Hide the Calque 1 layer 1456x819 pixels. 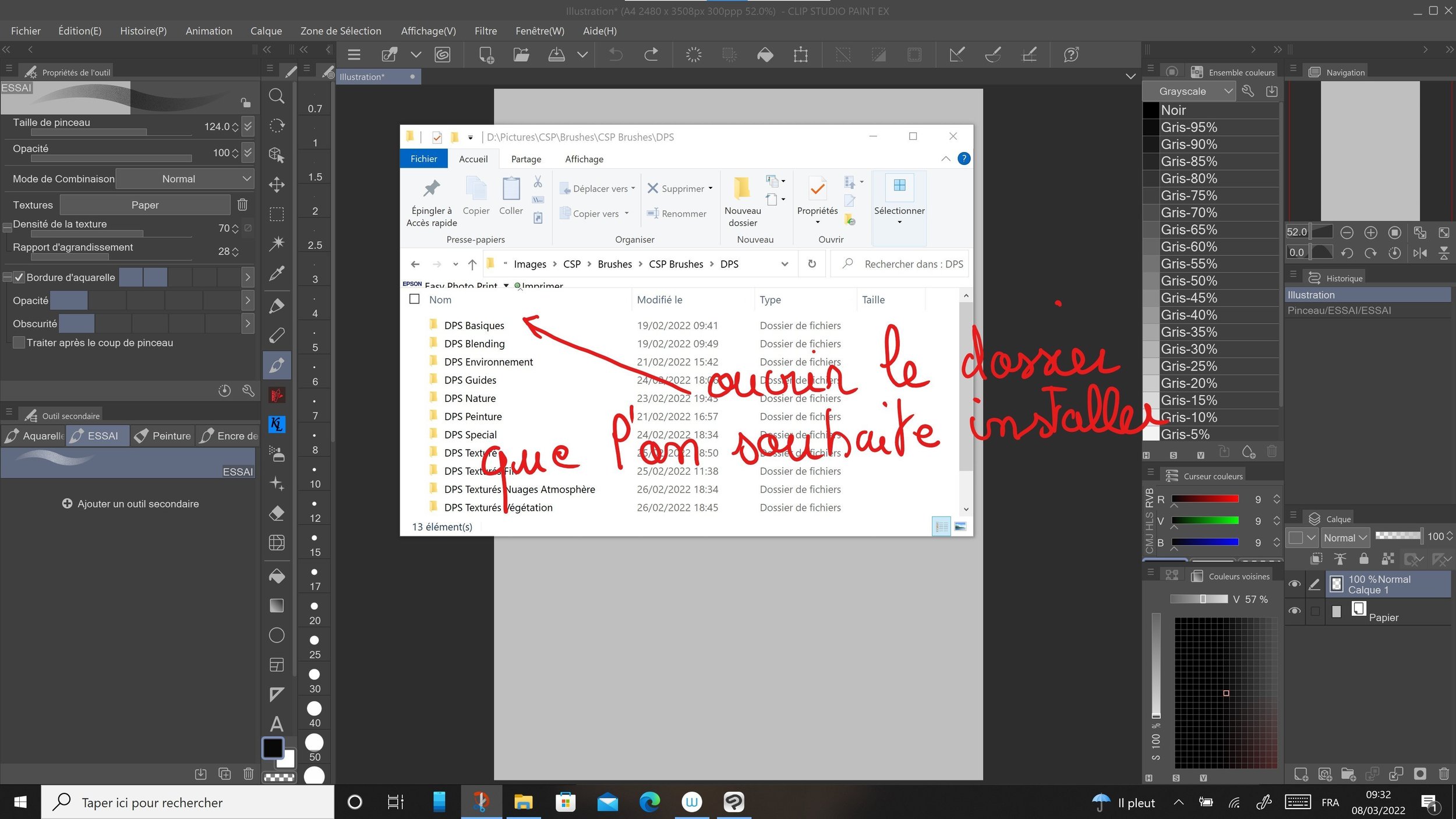point(1294,584)
